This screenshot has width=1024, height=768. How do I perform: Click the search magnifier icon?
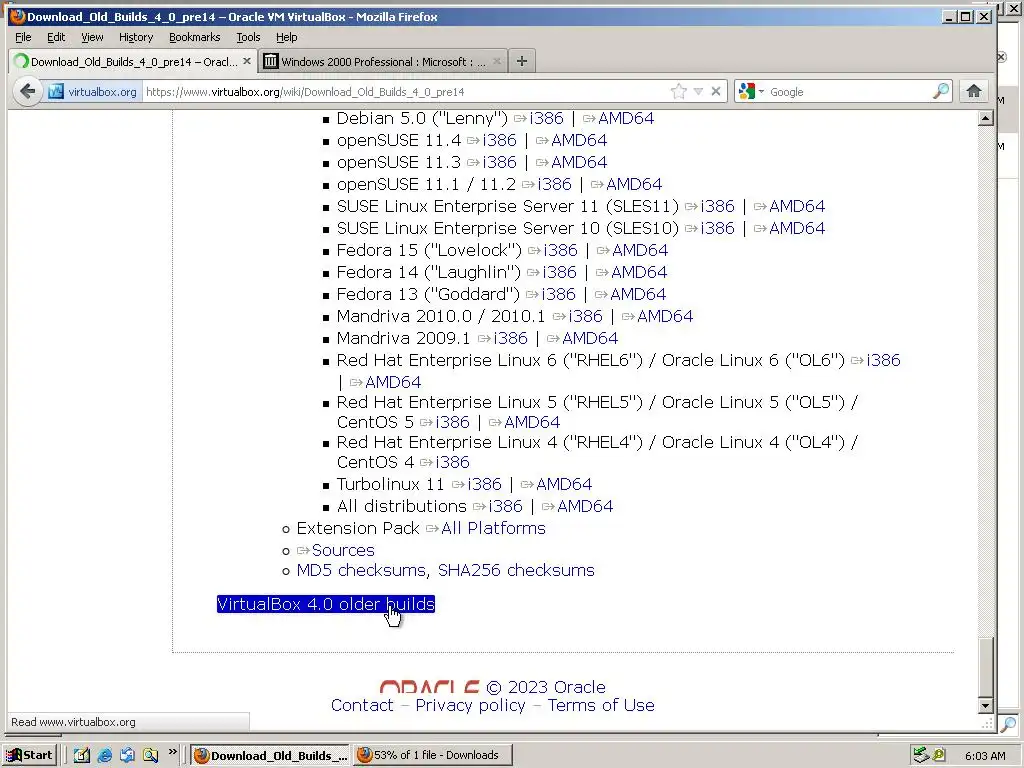coord(940,91)
